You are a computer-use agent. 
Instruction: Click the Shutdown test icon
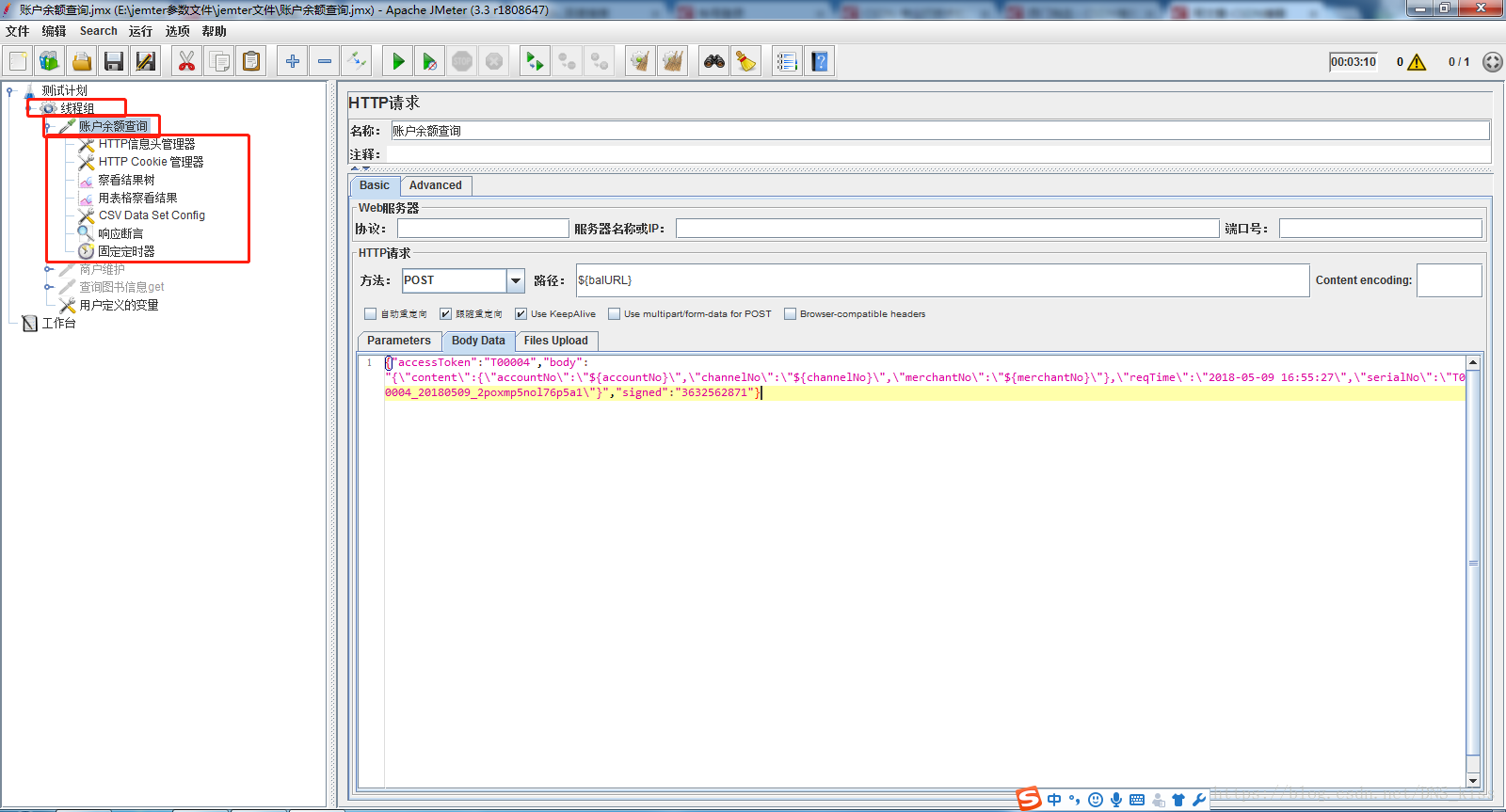coord(494,61)
